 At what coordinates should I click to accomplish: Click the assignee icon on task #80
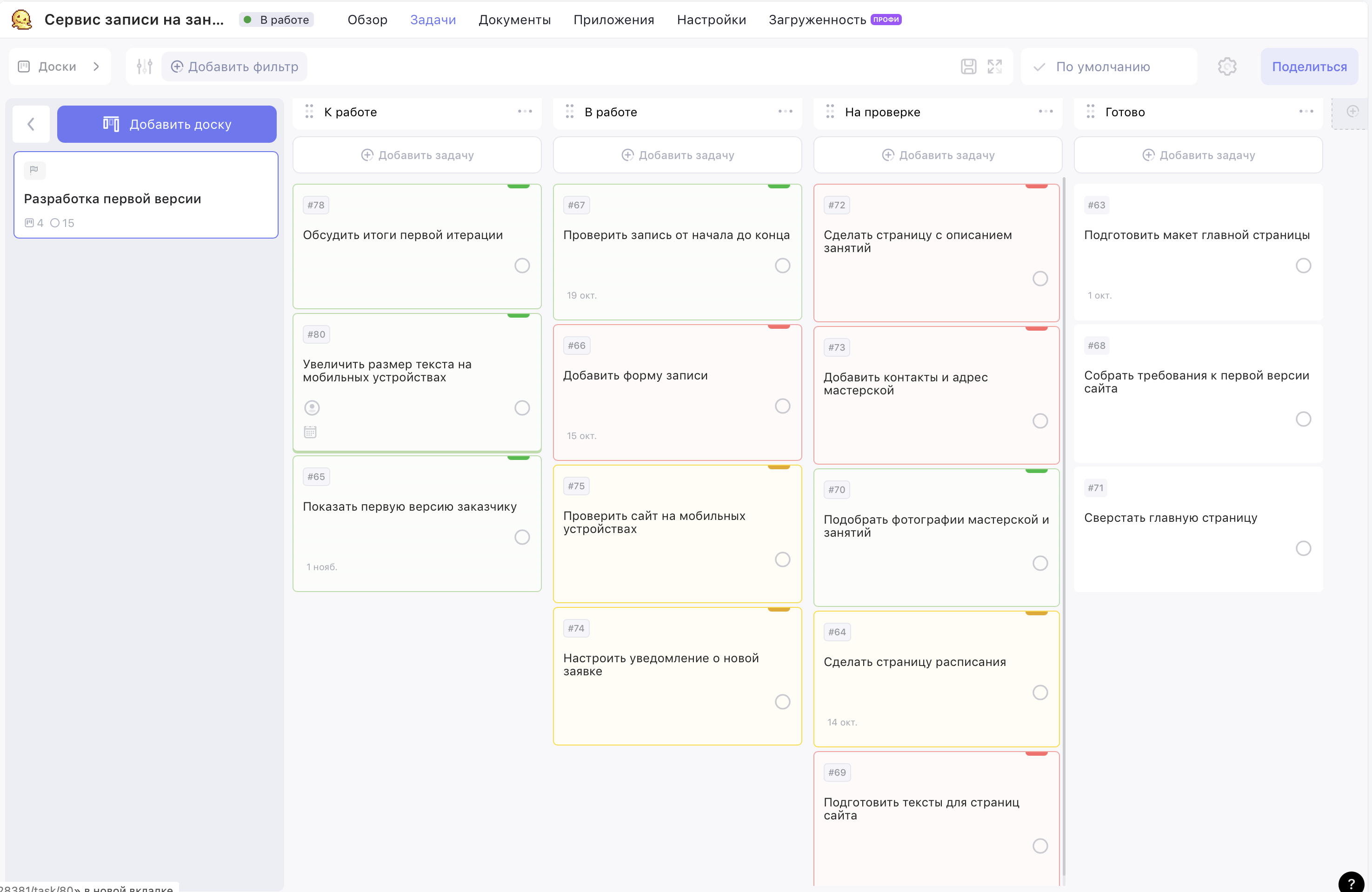(312, 408)
